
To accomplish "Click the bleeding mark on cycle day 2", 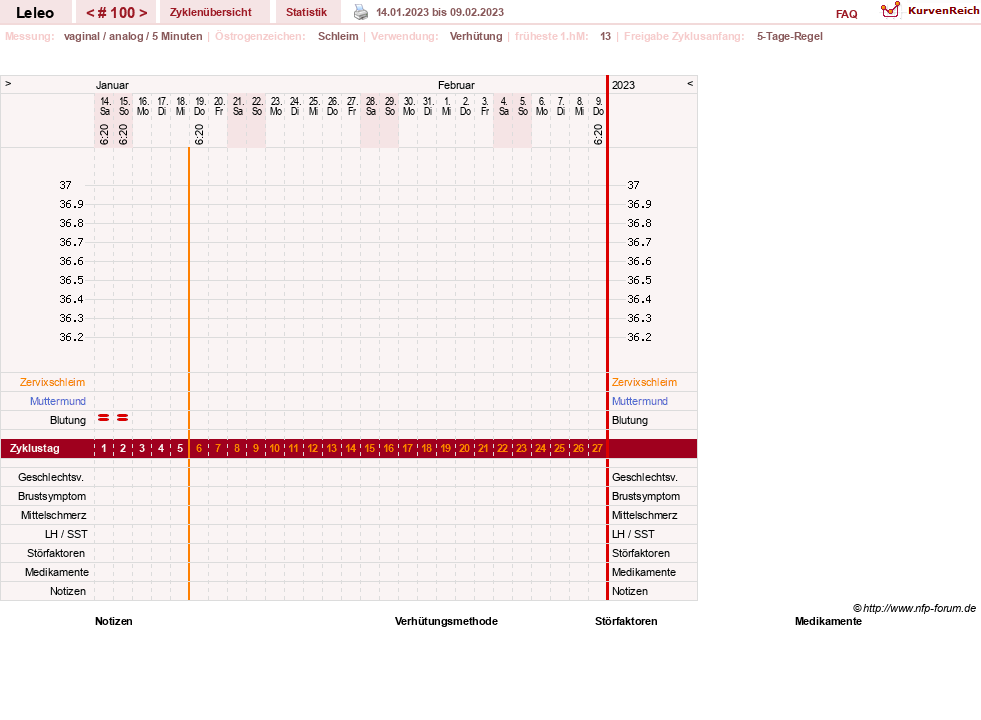I will [123, 417].
